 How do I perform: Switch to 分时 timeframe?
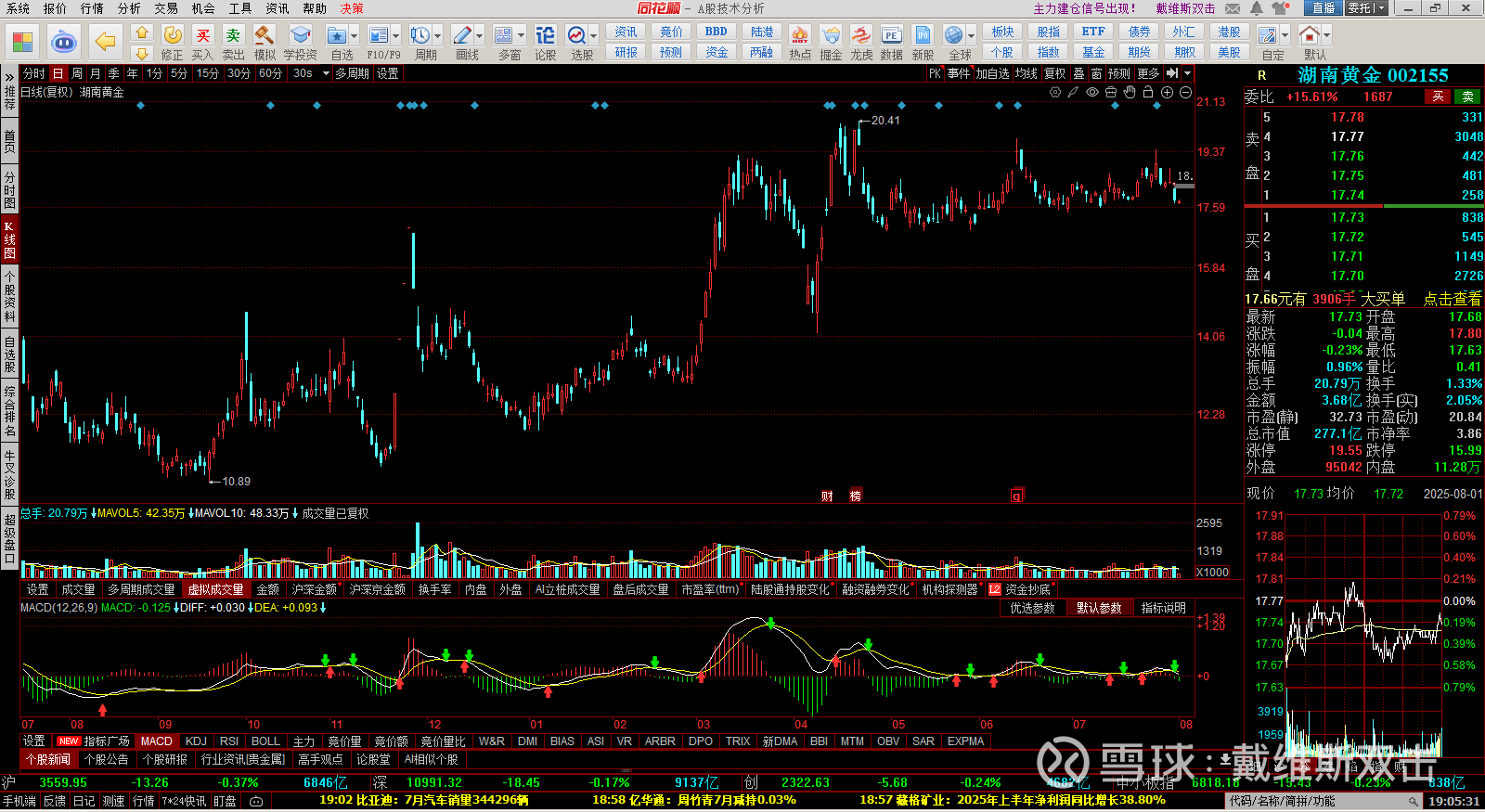click(x=33, y=73)
